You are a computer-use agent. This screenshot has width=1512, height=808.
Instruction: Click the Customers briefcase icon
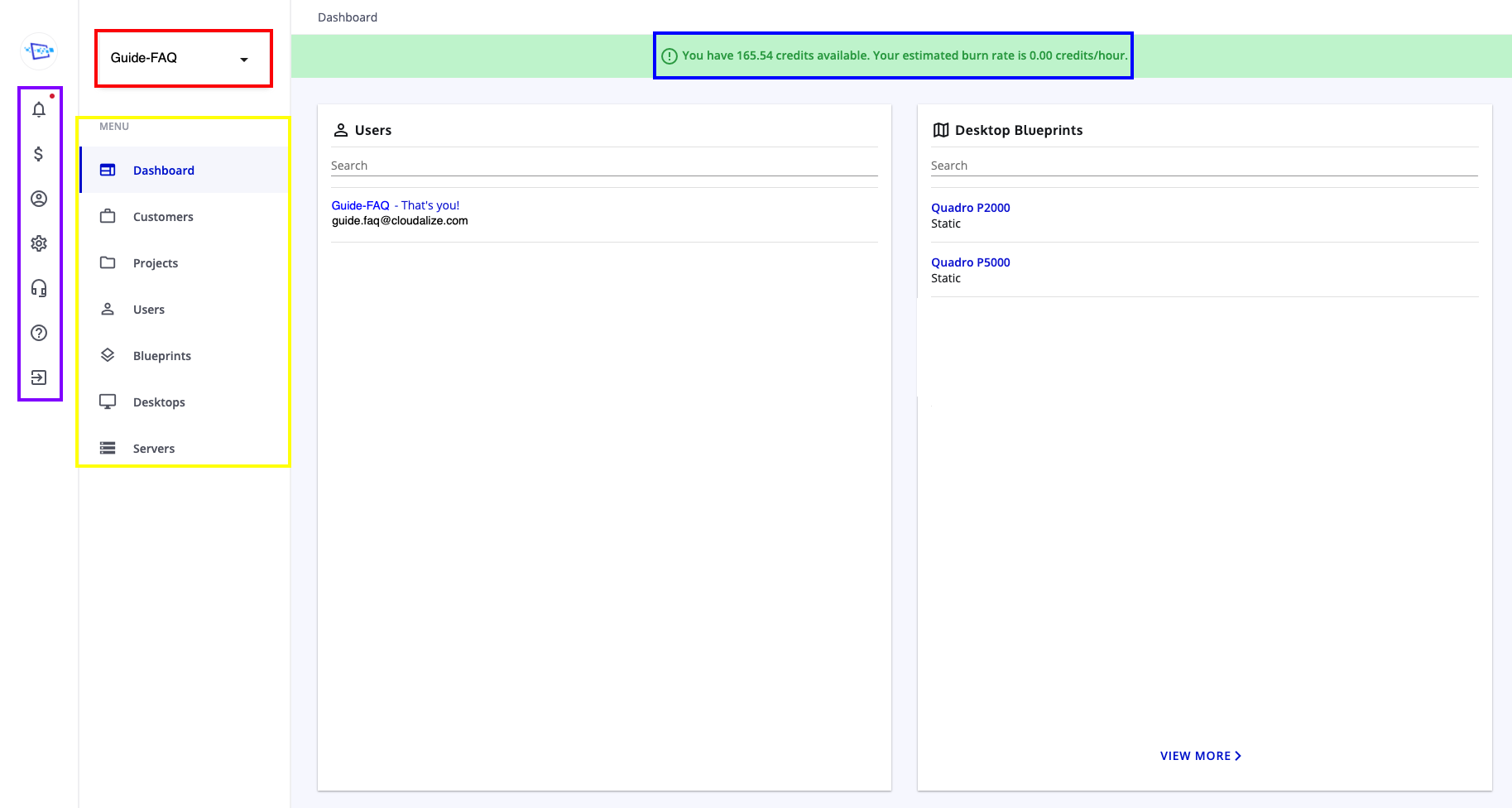pos(108,216)
